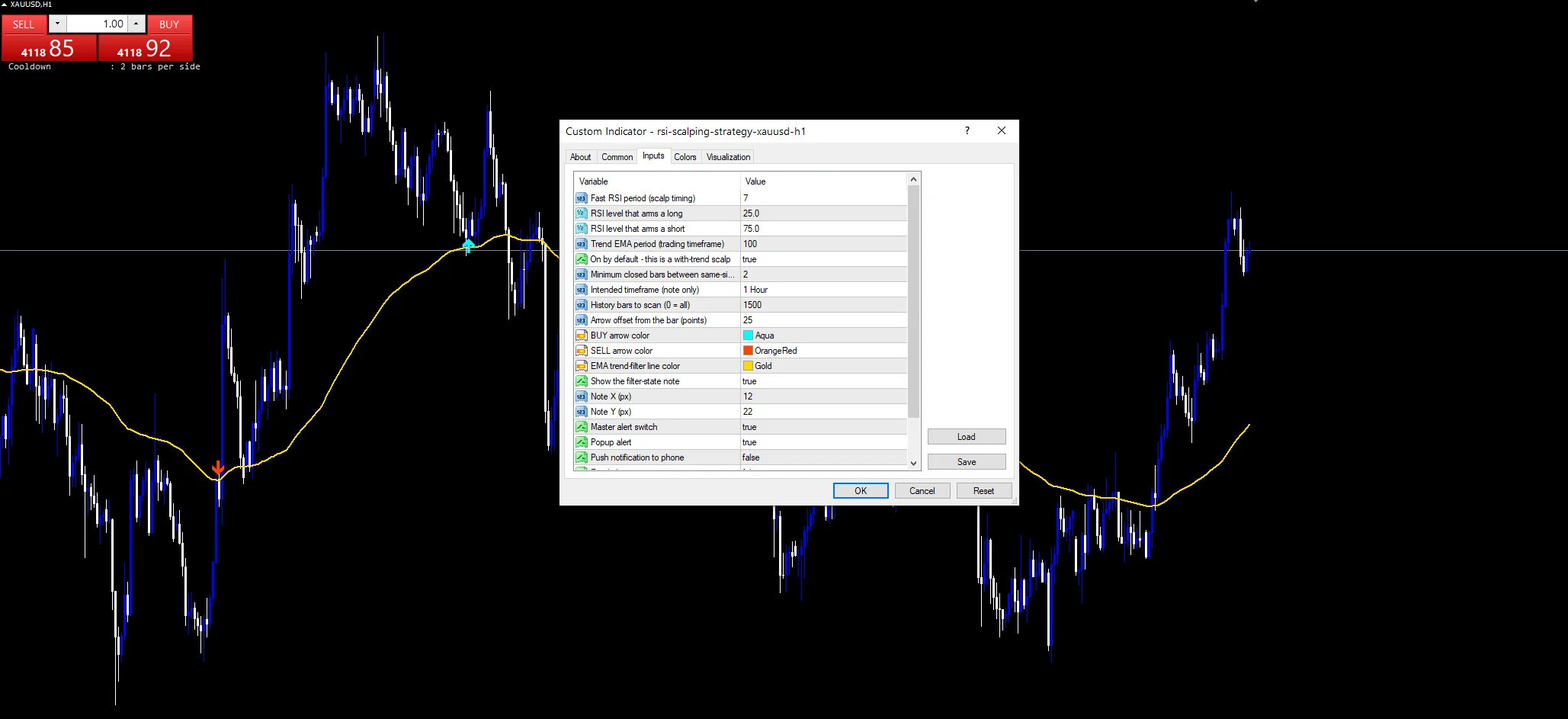Click Save to export input settings
This screenshot has width=1568, height=719.
pos(967,462)
